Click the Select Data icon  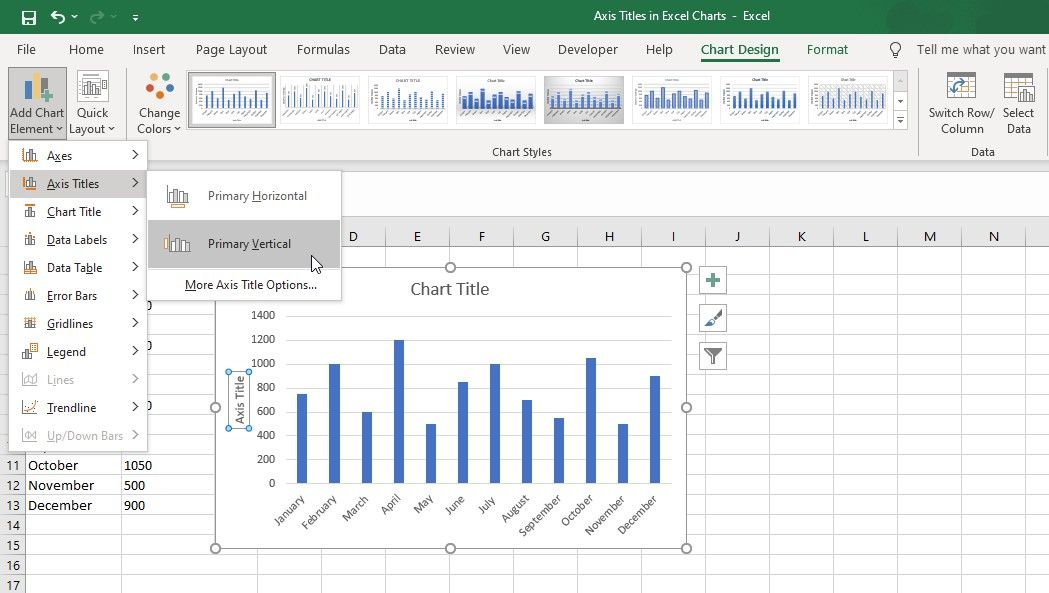pyautogui.click(x=1018, y=103)
